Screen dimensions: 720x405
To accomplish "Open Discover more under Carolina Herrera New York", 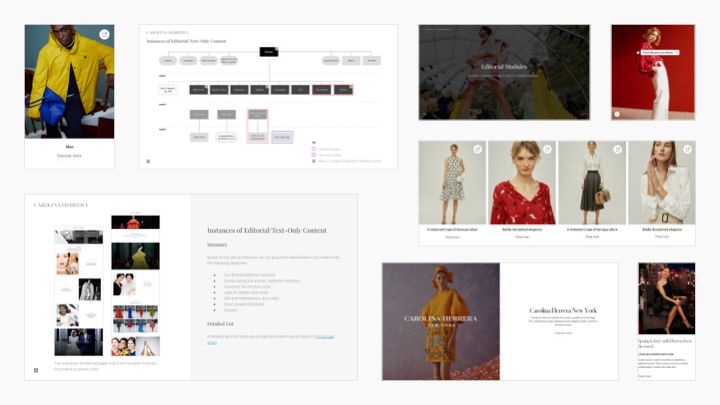I will coord(563,333).
